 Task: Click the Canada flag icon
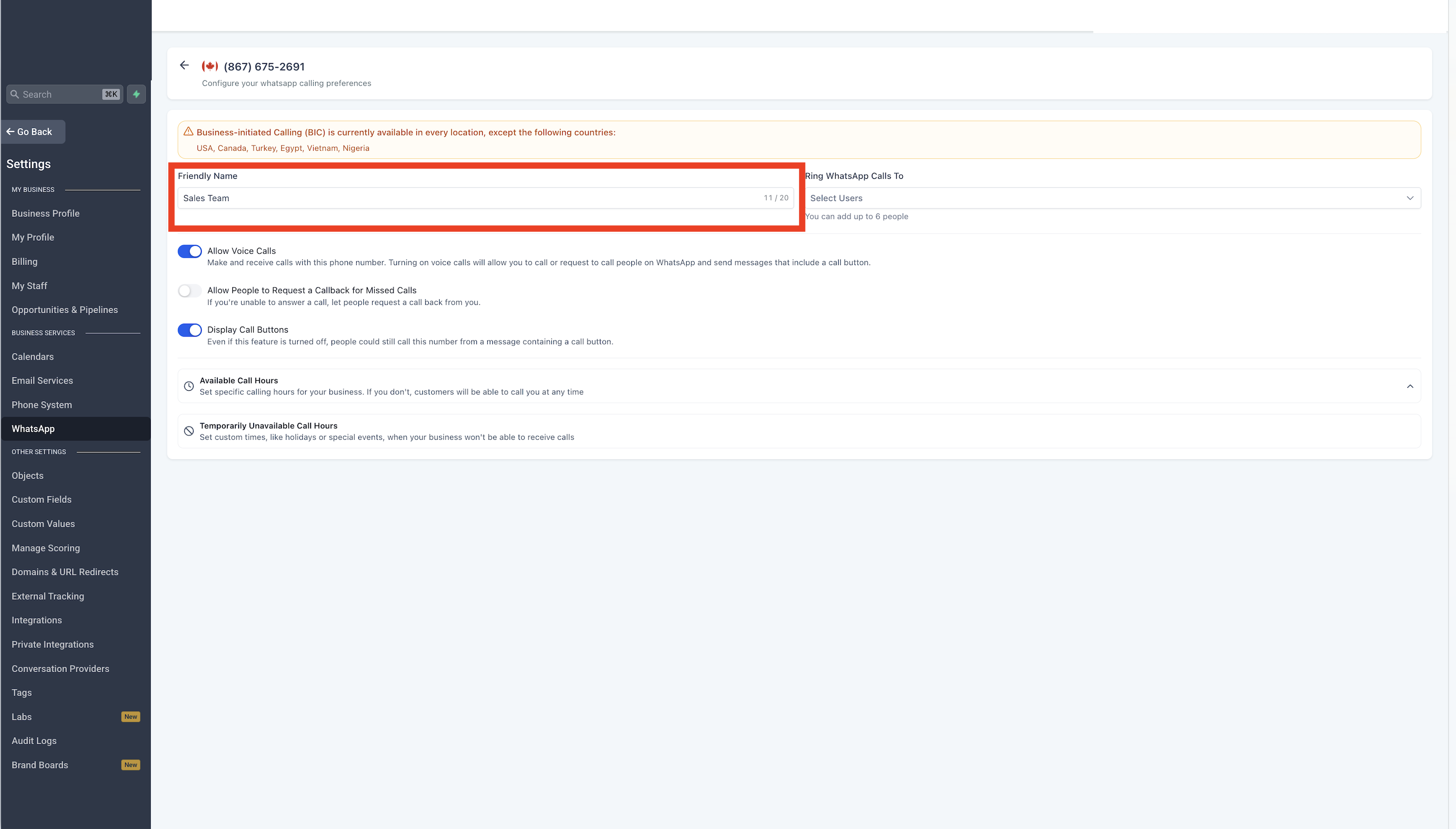tap(210, 67)
